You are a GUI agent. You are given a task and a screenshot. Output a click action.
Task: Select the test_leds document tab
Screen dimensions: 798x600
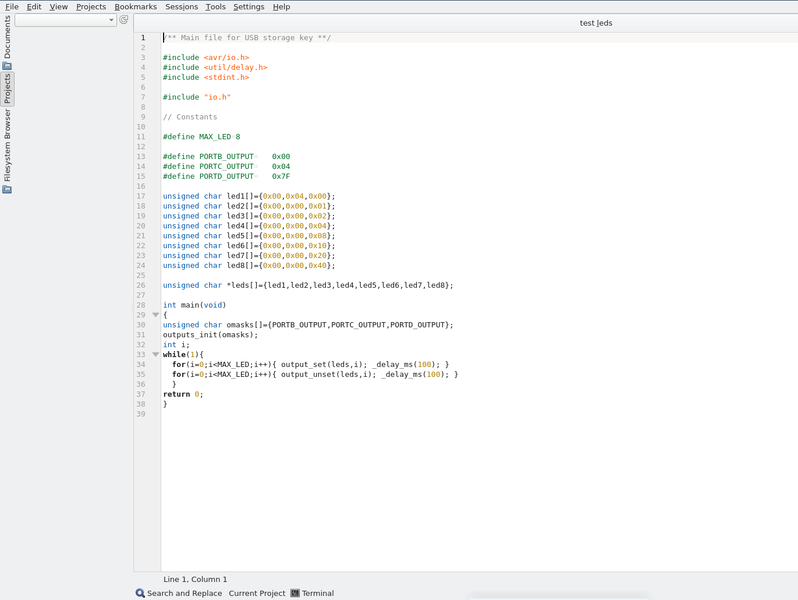[595, 23]
